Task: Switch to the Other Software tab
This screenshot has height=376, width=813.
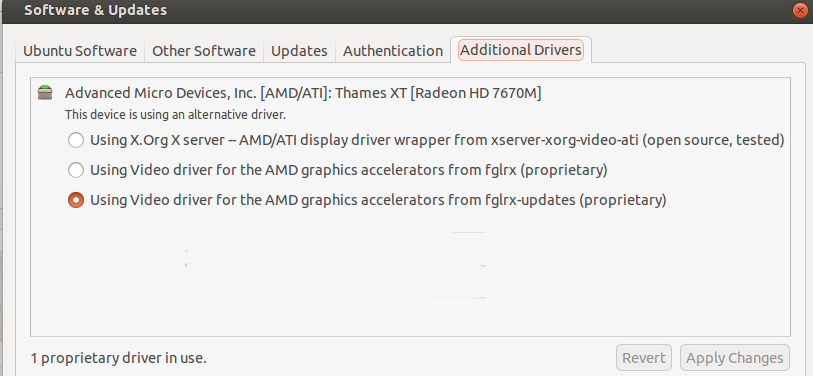Action: point(204,51)
